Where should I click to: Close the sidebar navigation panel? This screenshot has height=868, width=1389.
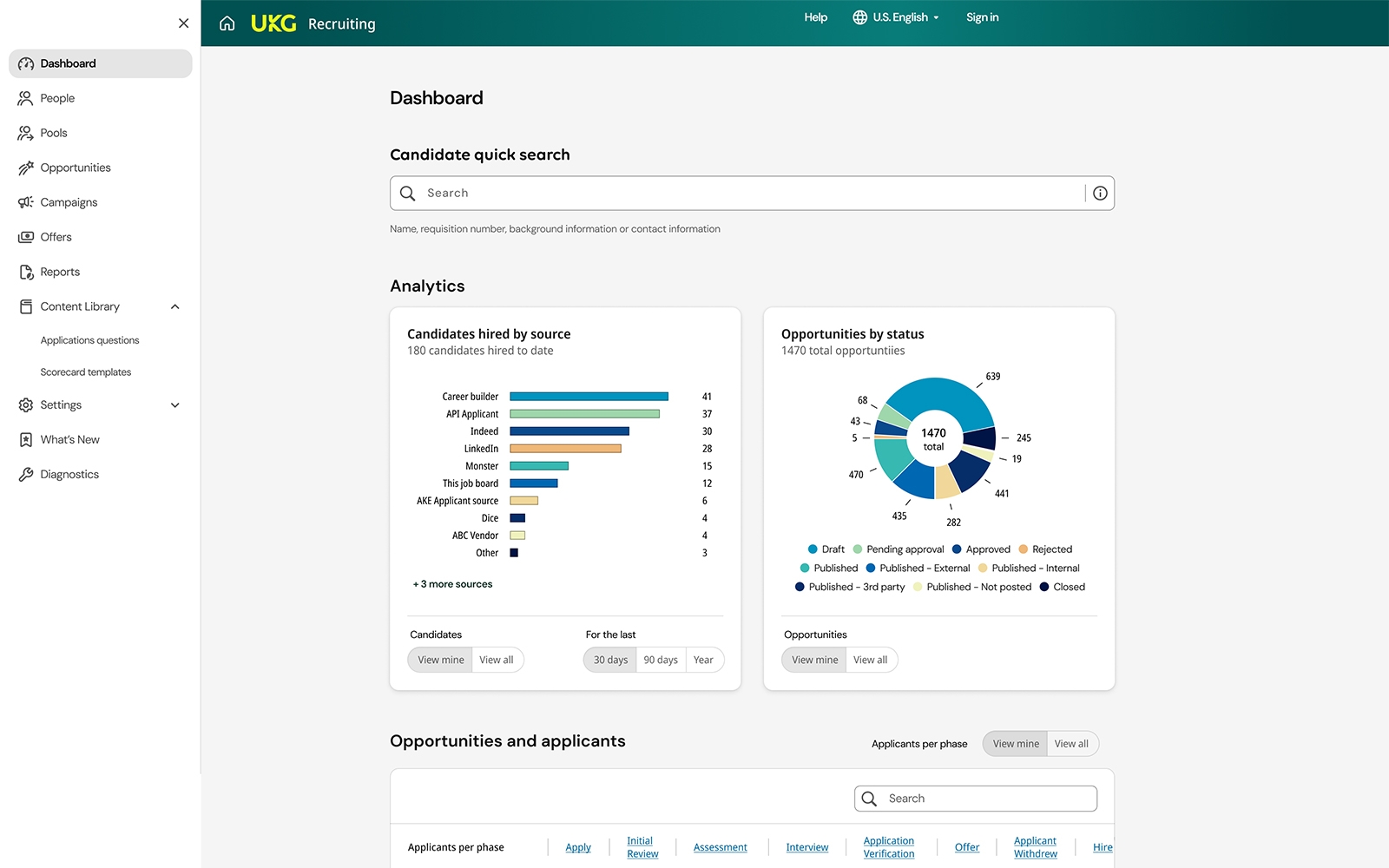[x=183, y=23]
